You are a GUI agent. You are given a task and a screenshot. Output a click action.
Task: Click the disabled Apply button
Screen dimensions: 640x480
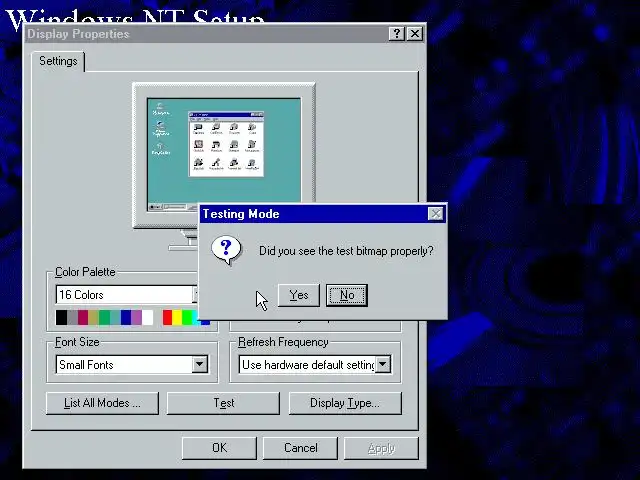(x=381, y=448)
